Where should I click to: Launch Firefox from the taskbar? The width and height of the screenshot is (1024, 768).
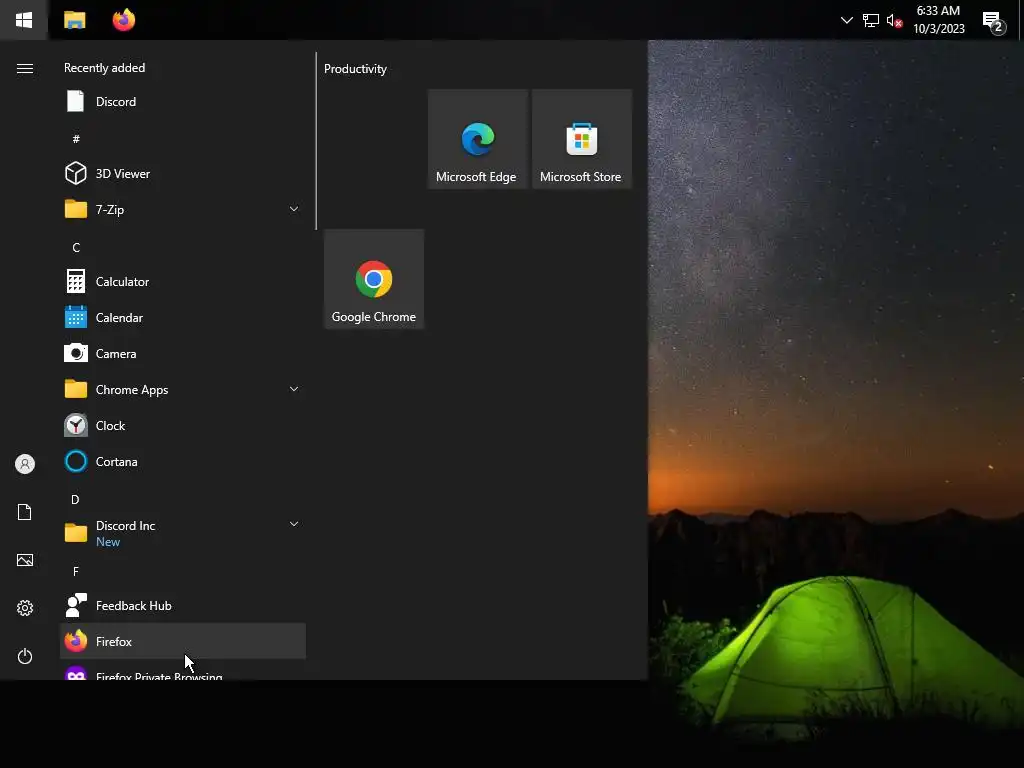(123, 20)
